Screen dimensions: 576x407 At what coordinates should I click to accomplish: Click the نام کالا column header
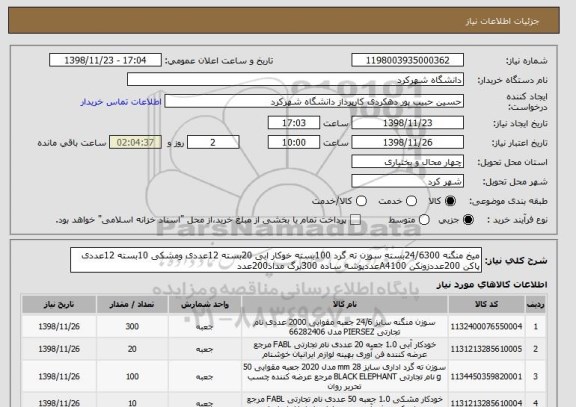(x=345, y=305)
